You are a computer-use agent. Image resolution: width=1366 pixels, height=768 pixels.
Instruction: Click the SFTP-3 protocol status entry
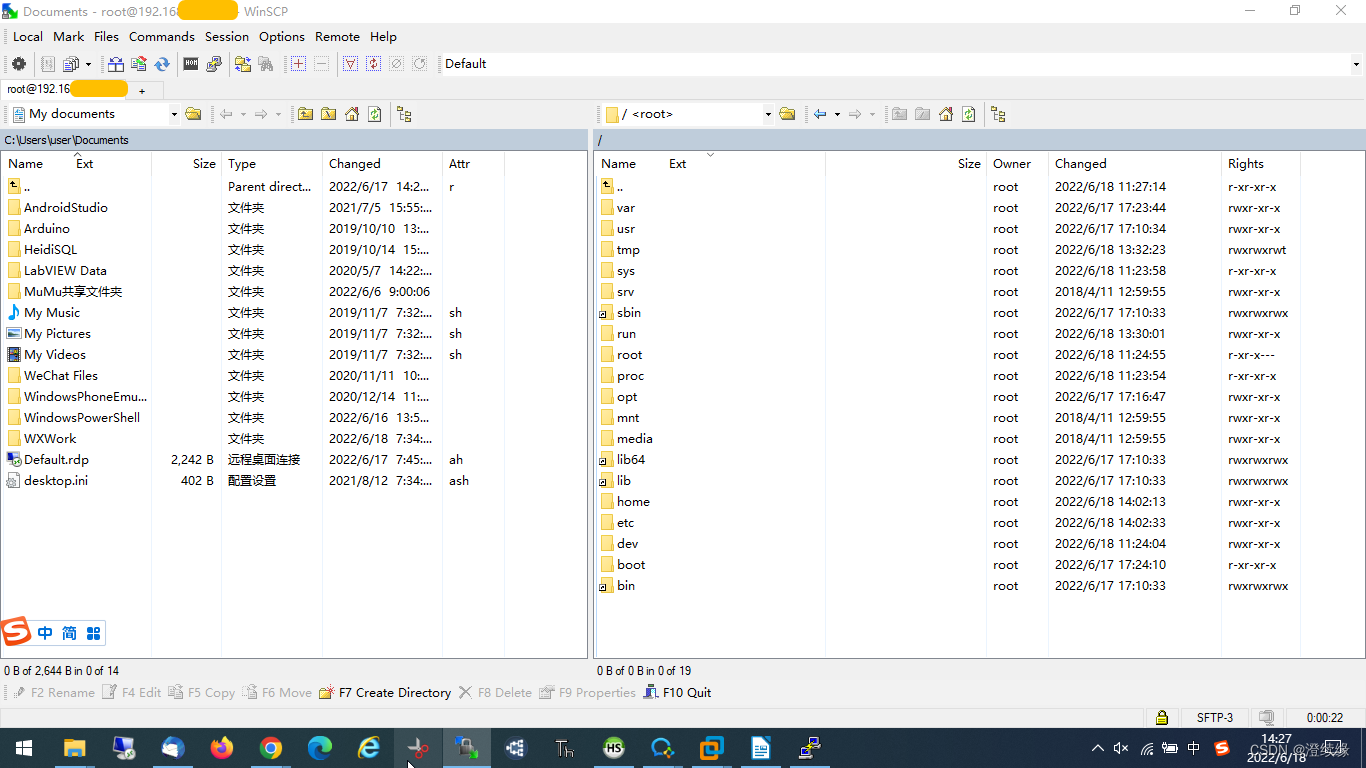point(1215,717)
